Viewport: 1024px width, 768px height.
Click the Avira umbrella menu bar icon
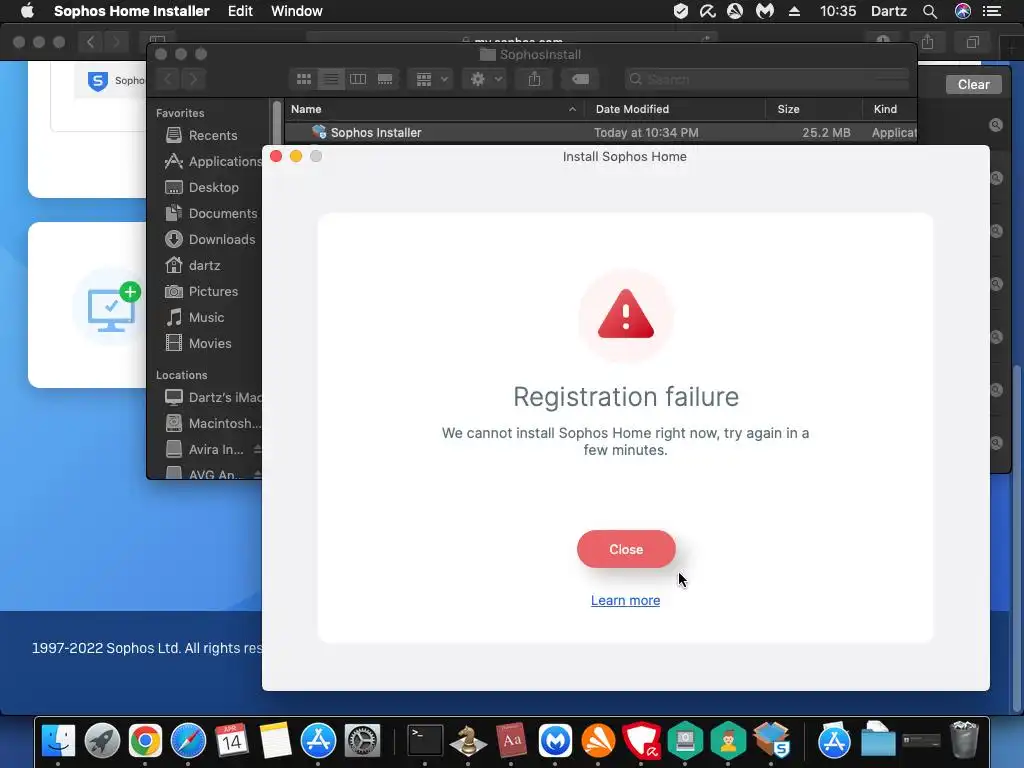click(x=707, y=11)
